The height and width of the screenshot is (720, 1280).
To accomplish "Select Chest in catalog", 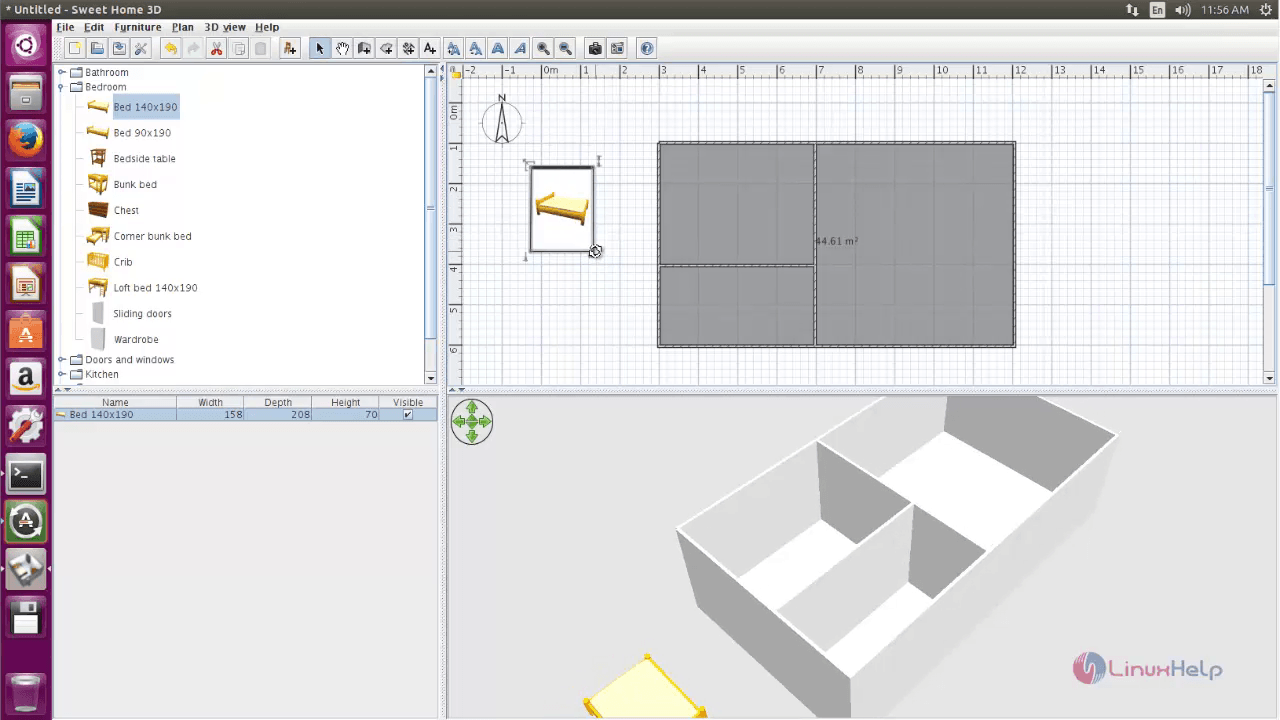I will click(126, 210).
